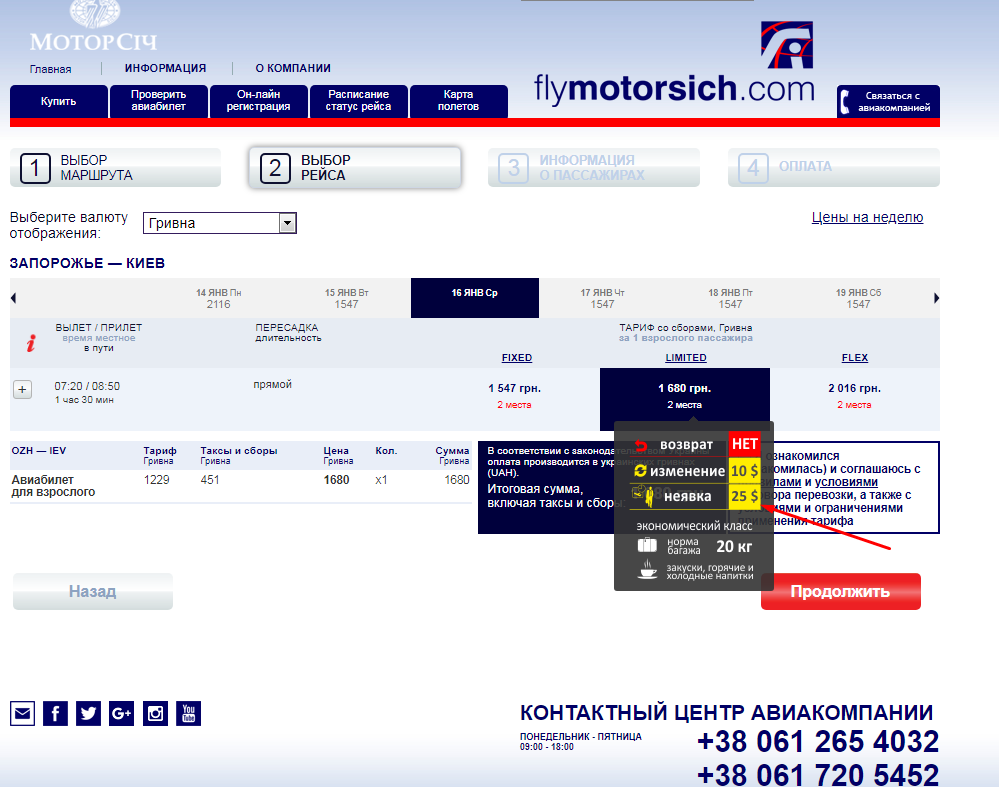
Task: Click the coffee cup snacks icon
Action: tap(647, 569)
